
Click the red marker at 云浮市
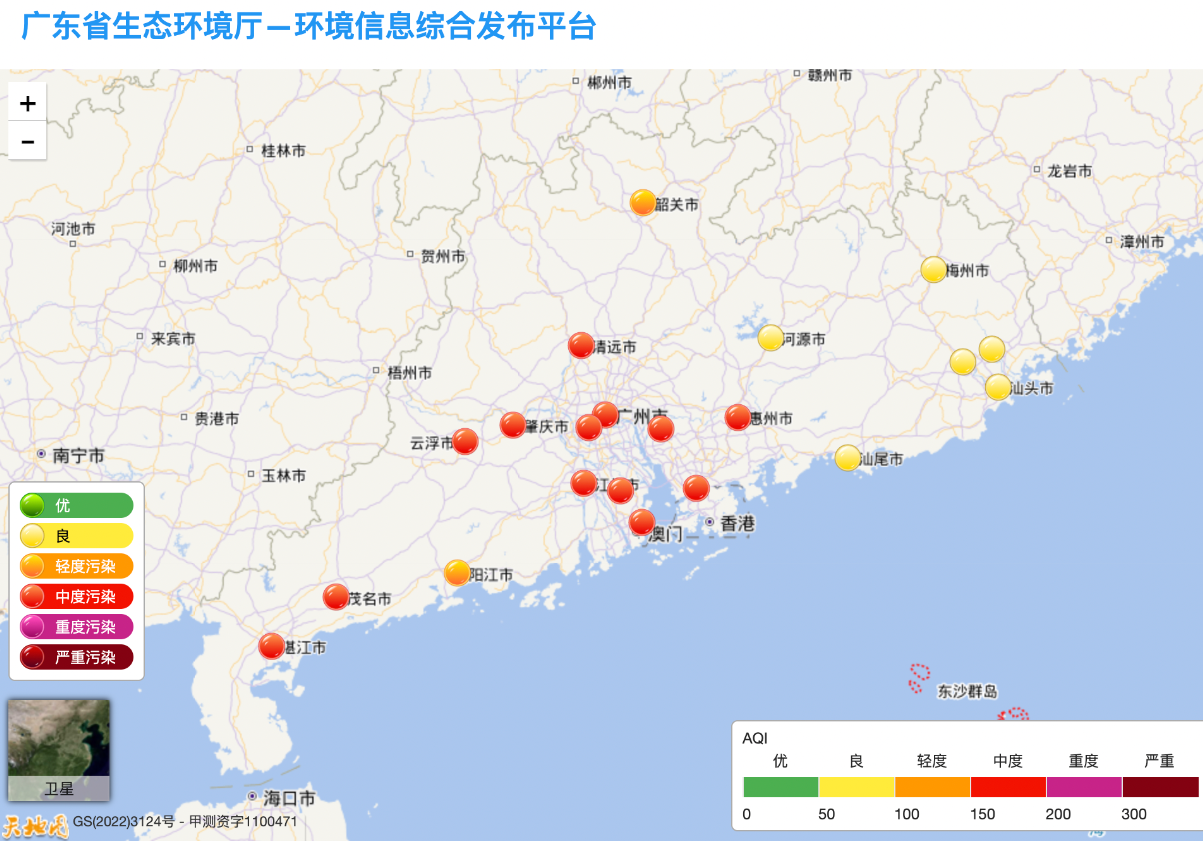pyautogui.click(x=465, y=441)
